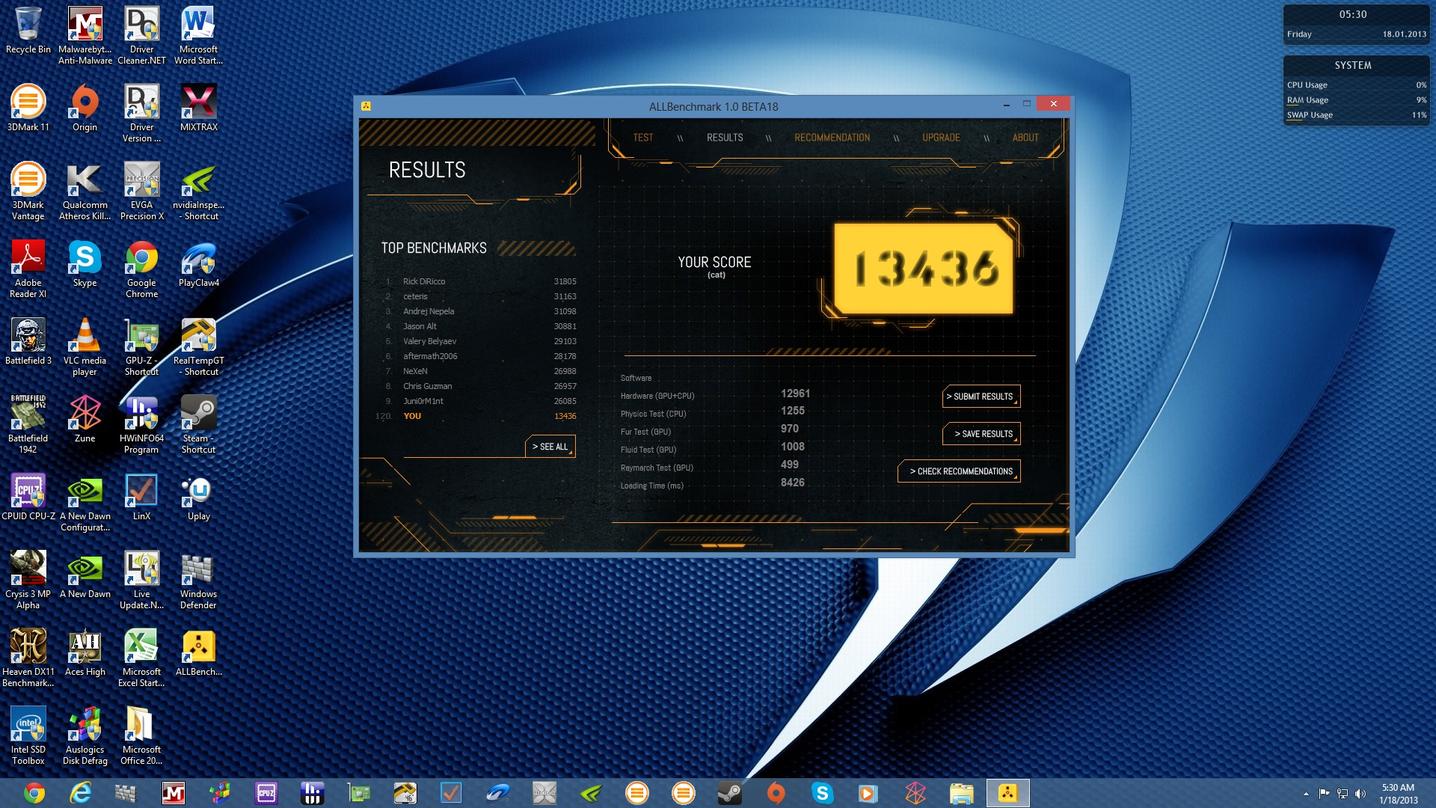The image size is (1436, 808).
Task: Click SEE ALL under top benchmarks
Action: (550, 447)
